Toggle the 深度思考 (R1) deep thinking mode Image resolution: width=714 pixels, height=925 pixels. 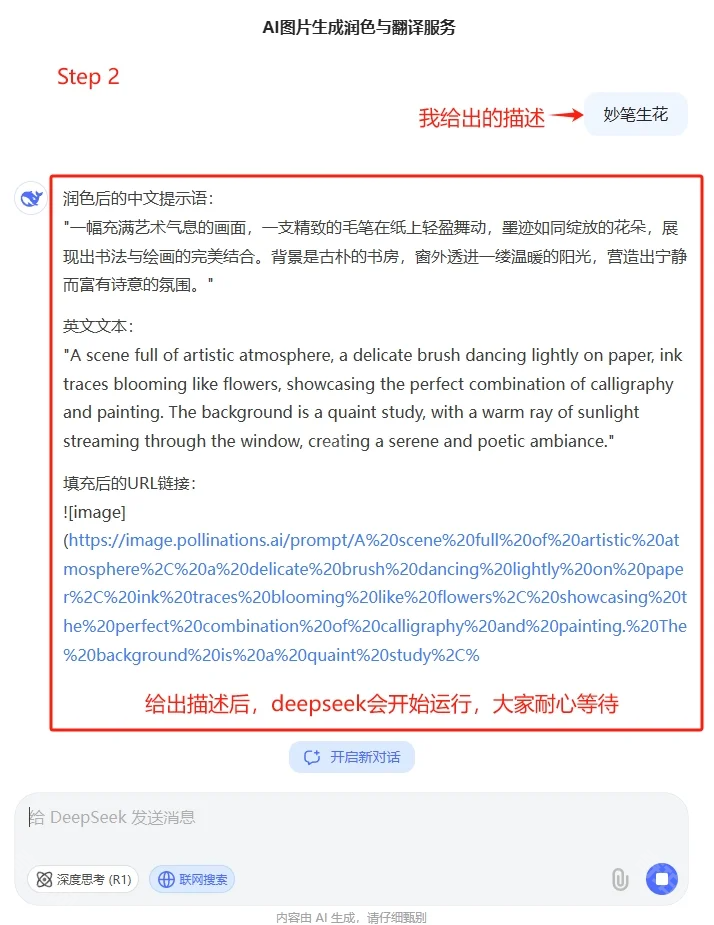tap(83, 880)
